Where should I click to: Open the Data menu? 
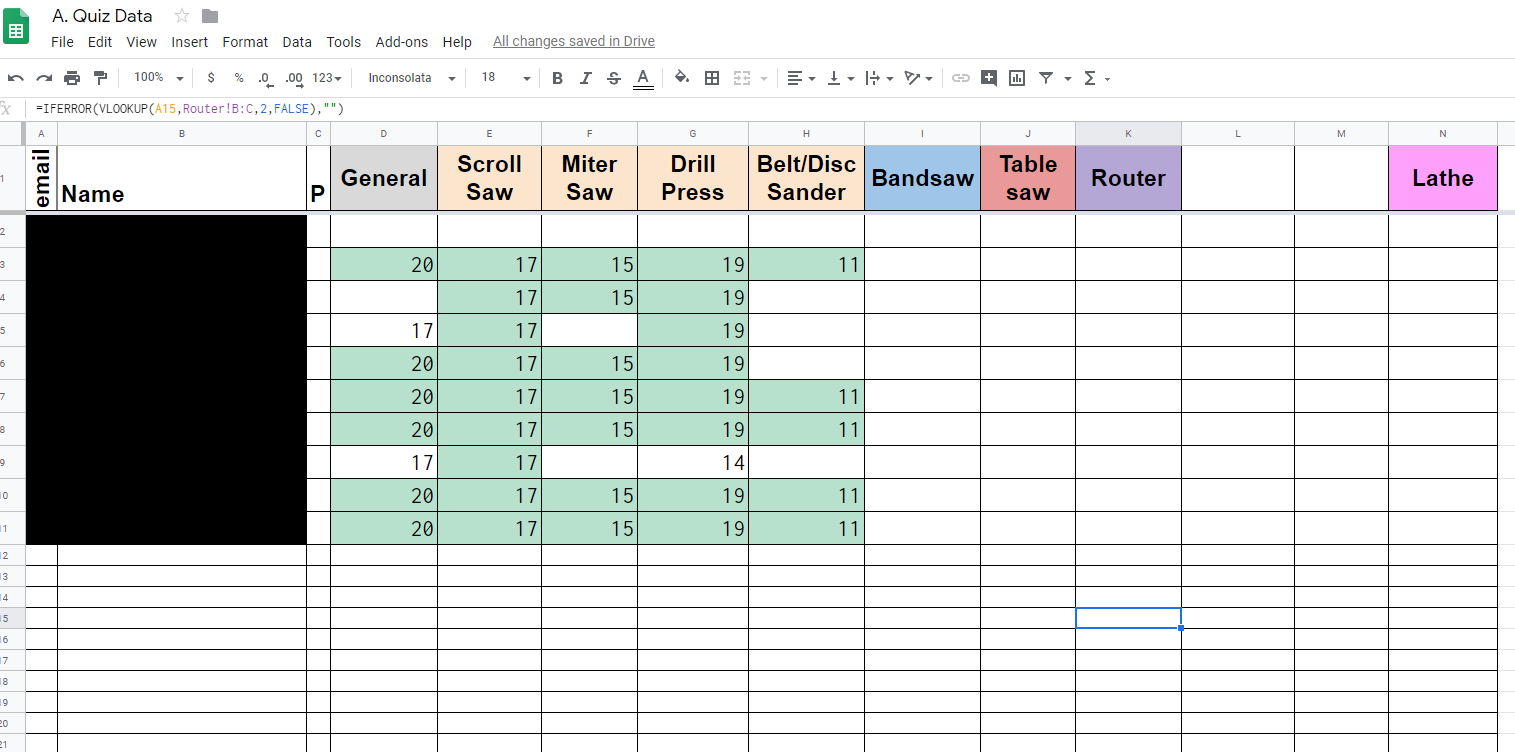(x=297, y=42)
